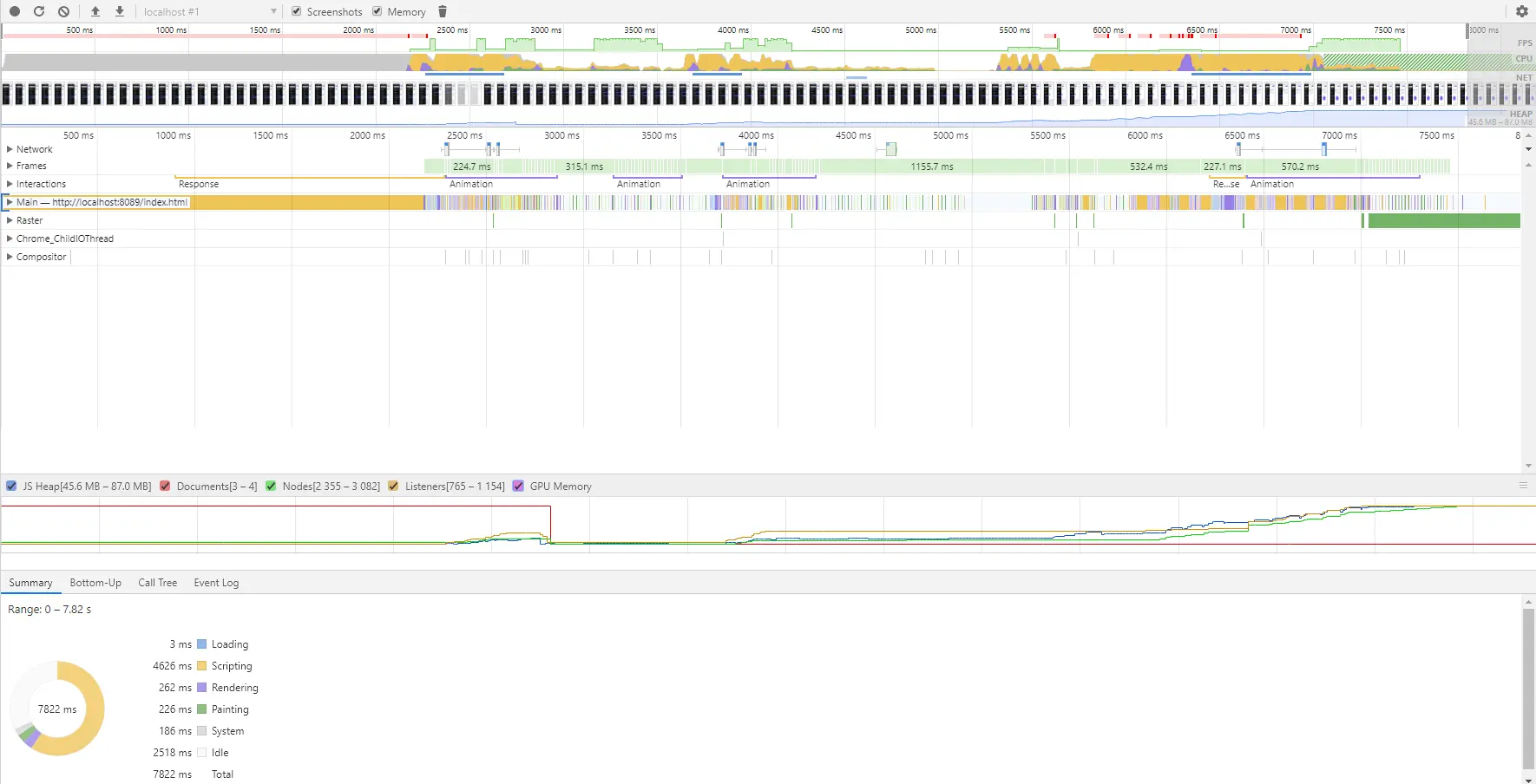Click the Painting color swatch in summary
This screenshot has width=1536, height=784.
pos(201,709)
